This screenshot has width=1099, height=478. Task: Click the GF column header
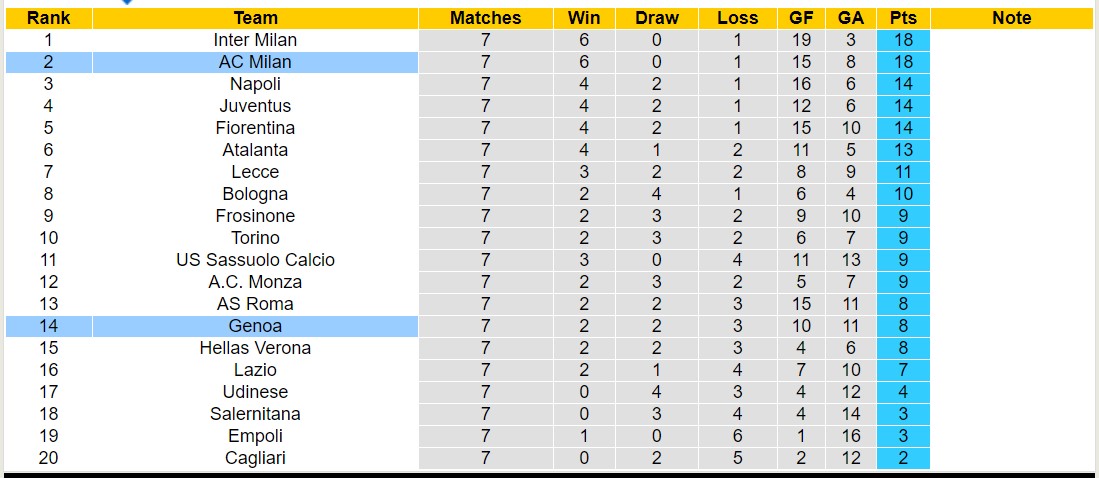[x=801, y=18]
